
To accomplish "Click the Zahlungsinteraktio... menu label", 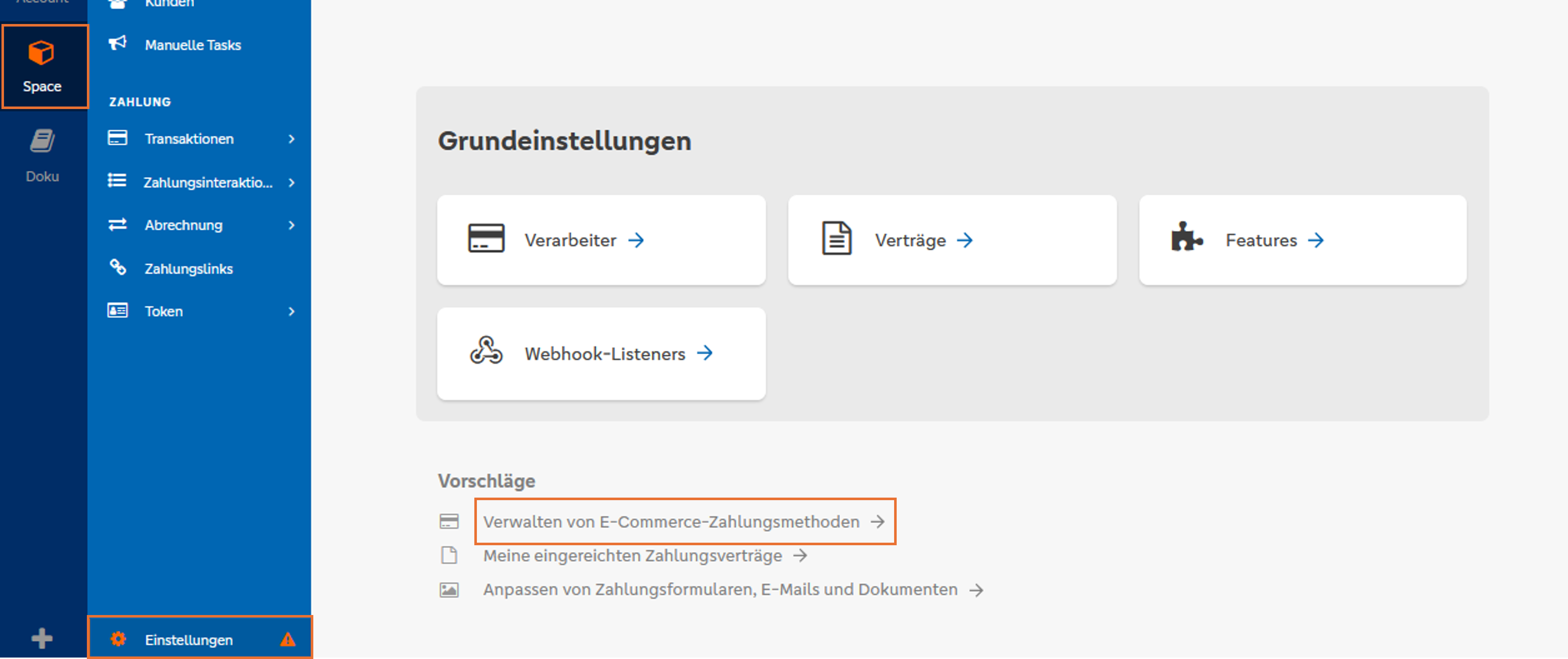I will pyautogui.click(x=208, y=182).
